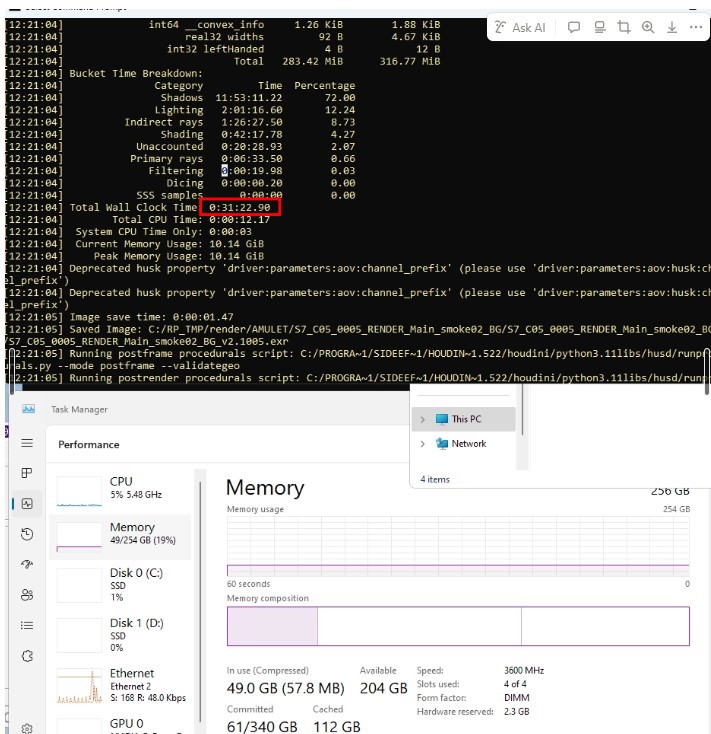Click the CPU mini graph thumbnail

click(x=79, y=491)
